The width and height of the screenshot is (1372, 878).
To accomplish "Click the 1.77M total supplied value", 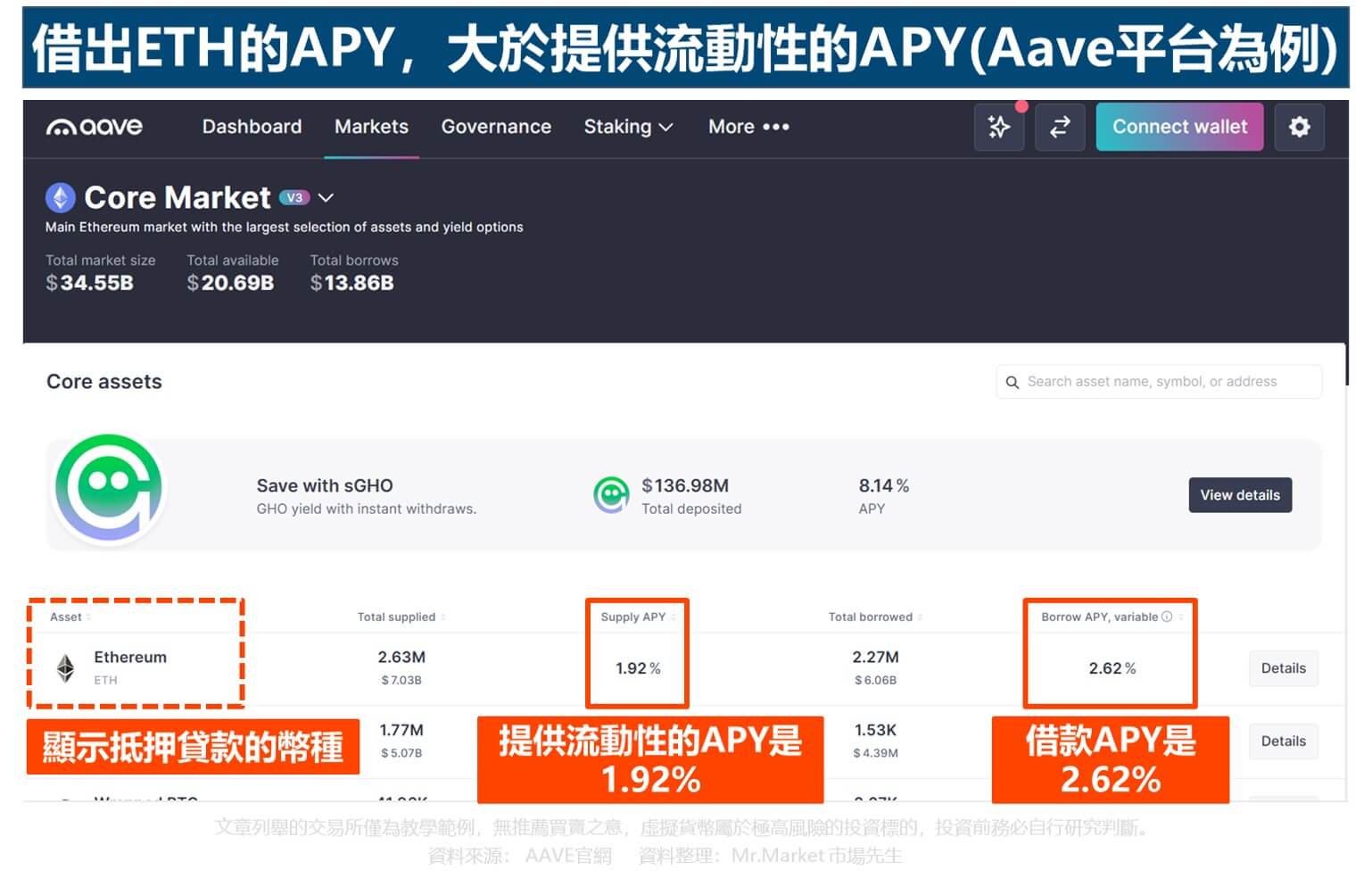I will pyautogui.click(x=401, y=731).
